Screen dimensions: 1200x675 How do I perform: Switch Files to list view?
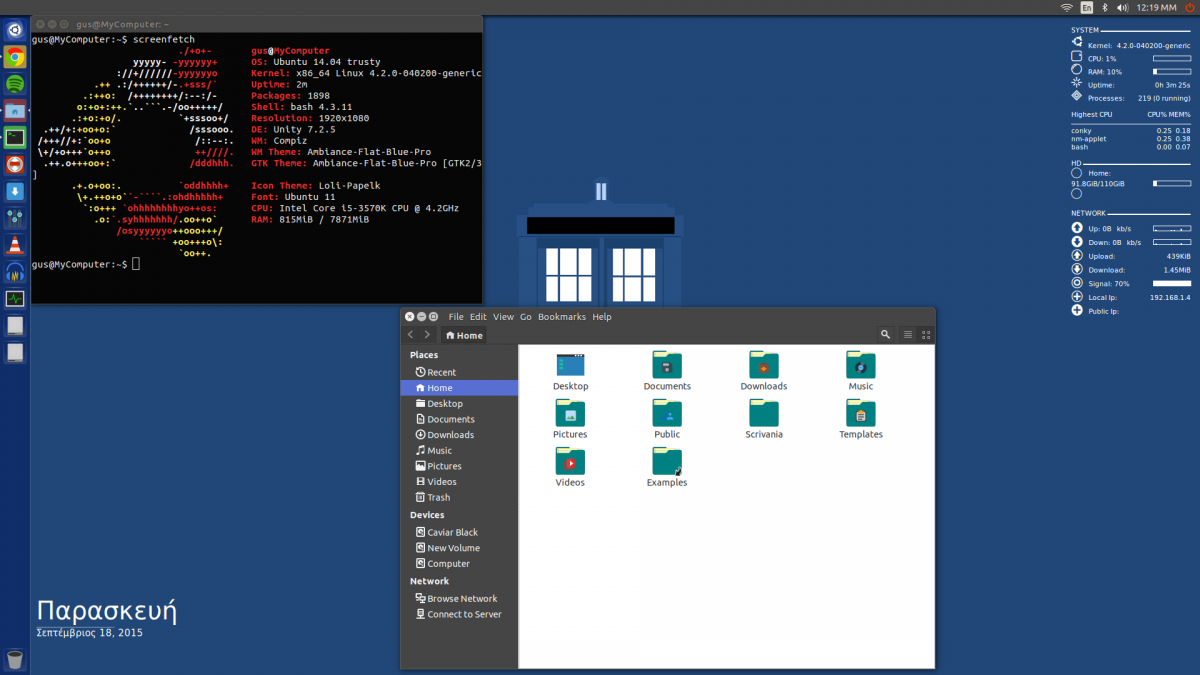[x=908, y=335]
